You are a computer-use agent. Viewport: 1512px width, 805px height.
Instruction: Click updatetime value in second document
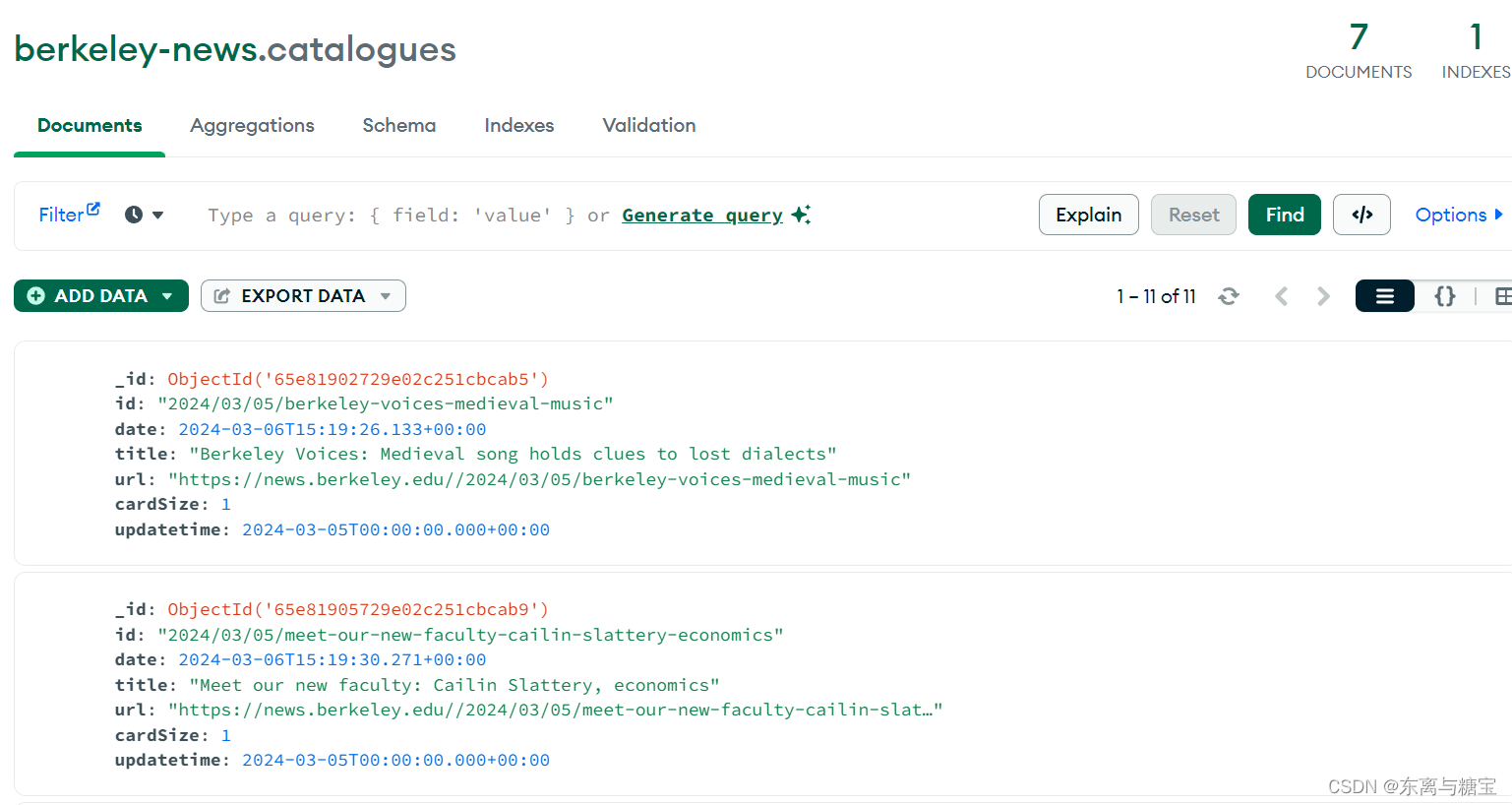click(395, 760)
